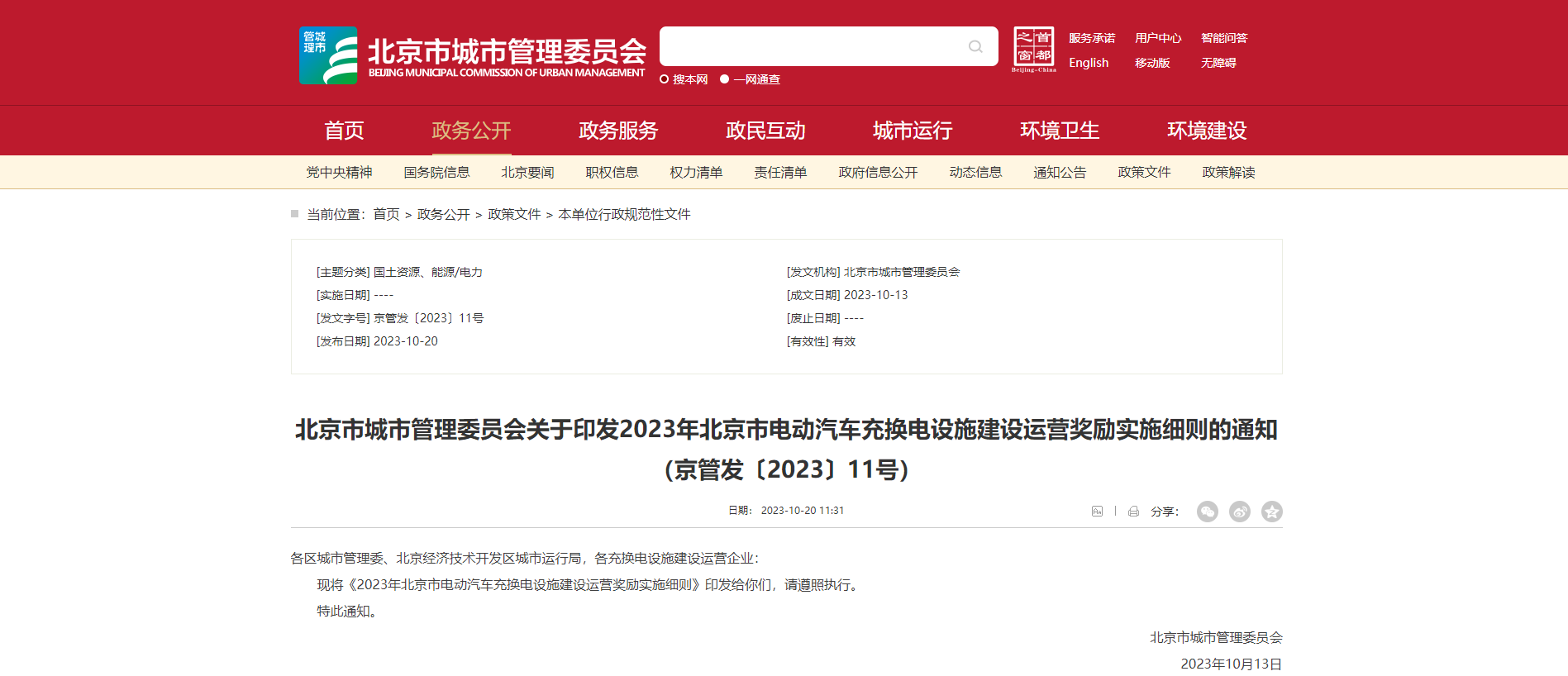
Task: Click the font size Aa icon
Action: (1097, 512)
